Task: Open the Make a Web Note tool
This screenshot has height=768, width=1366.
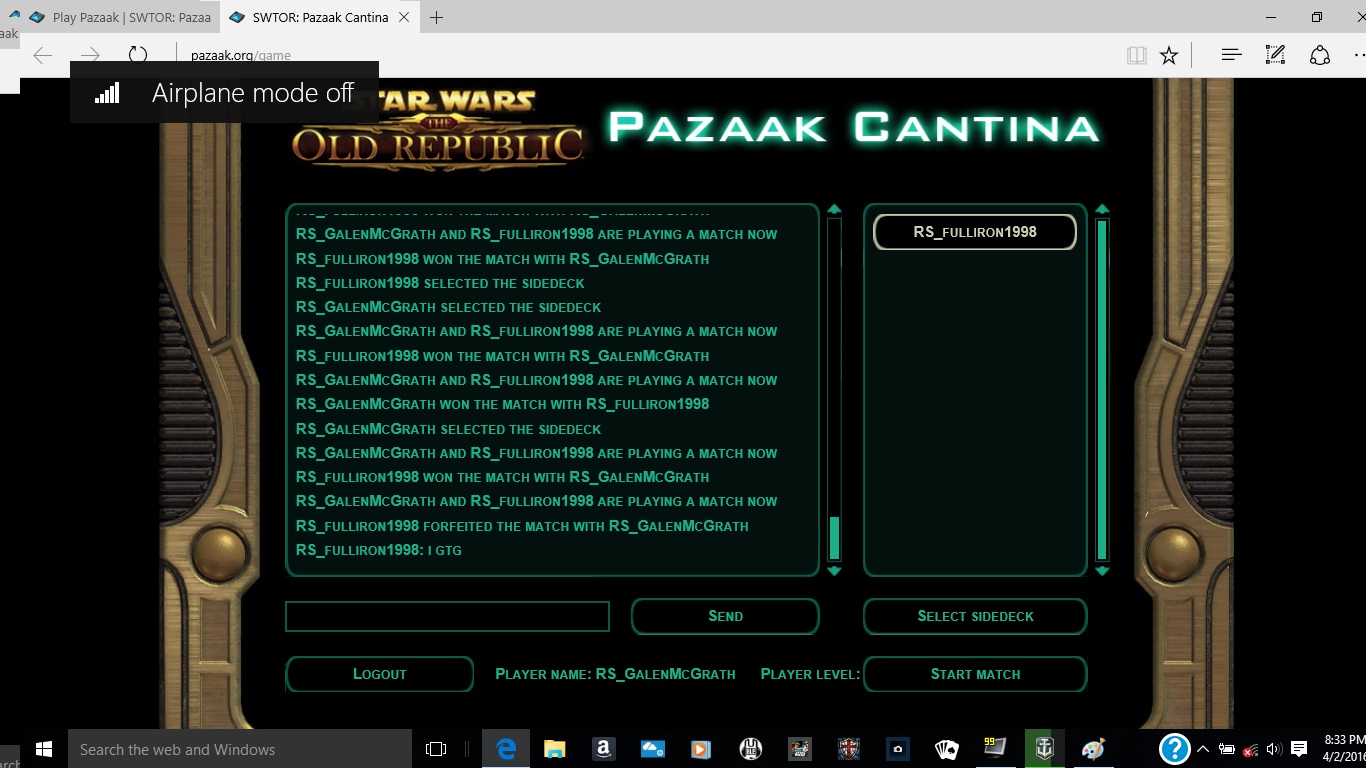Action: coord(1275,55)
